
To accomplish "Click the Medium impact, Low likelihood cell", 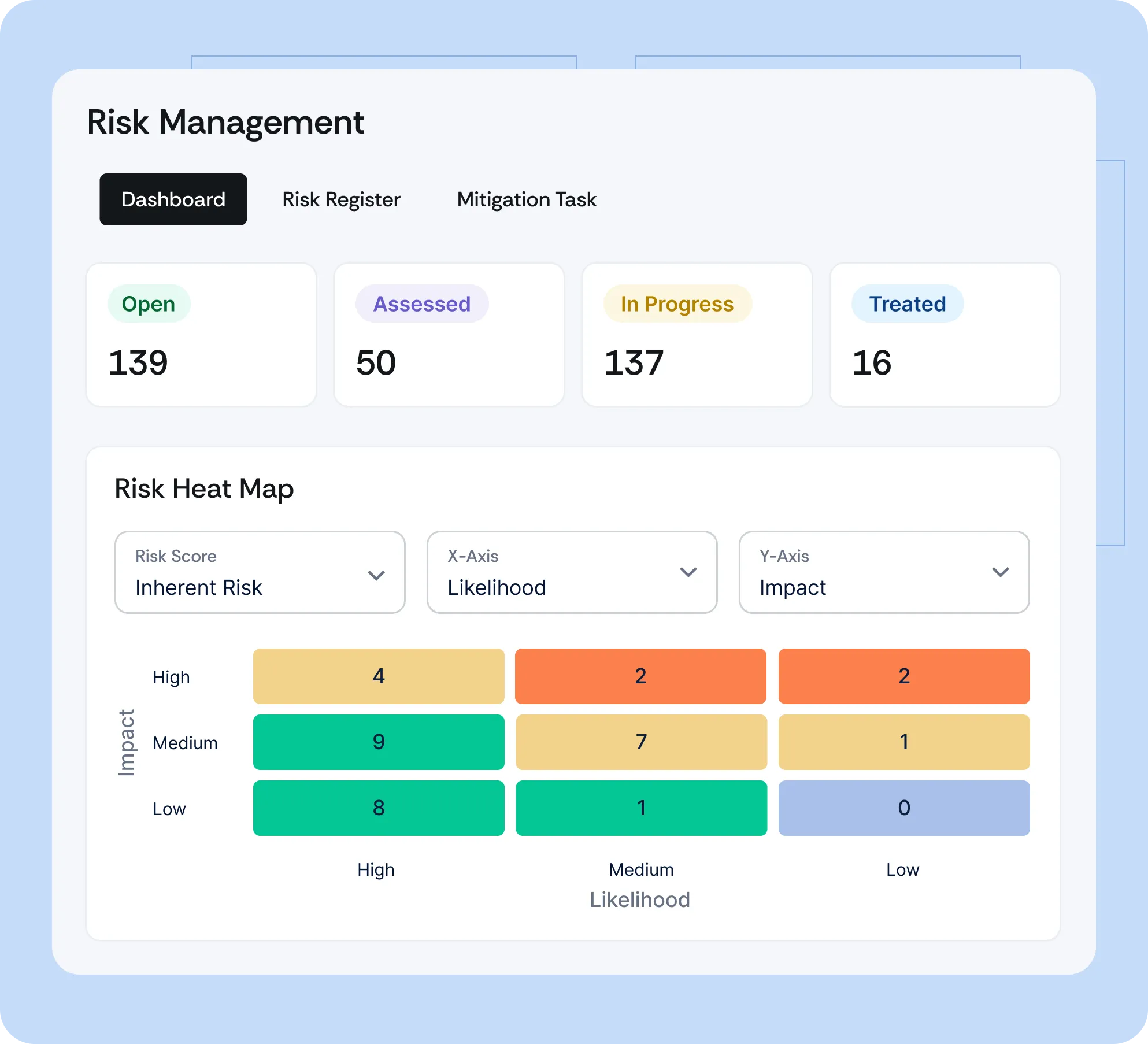I will 904,742.
